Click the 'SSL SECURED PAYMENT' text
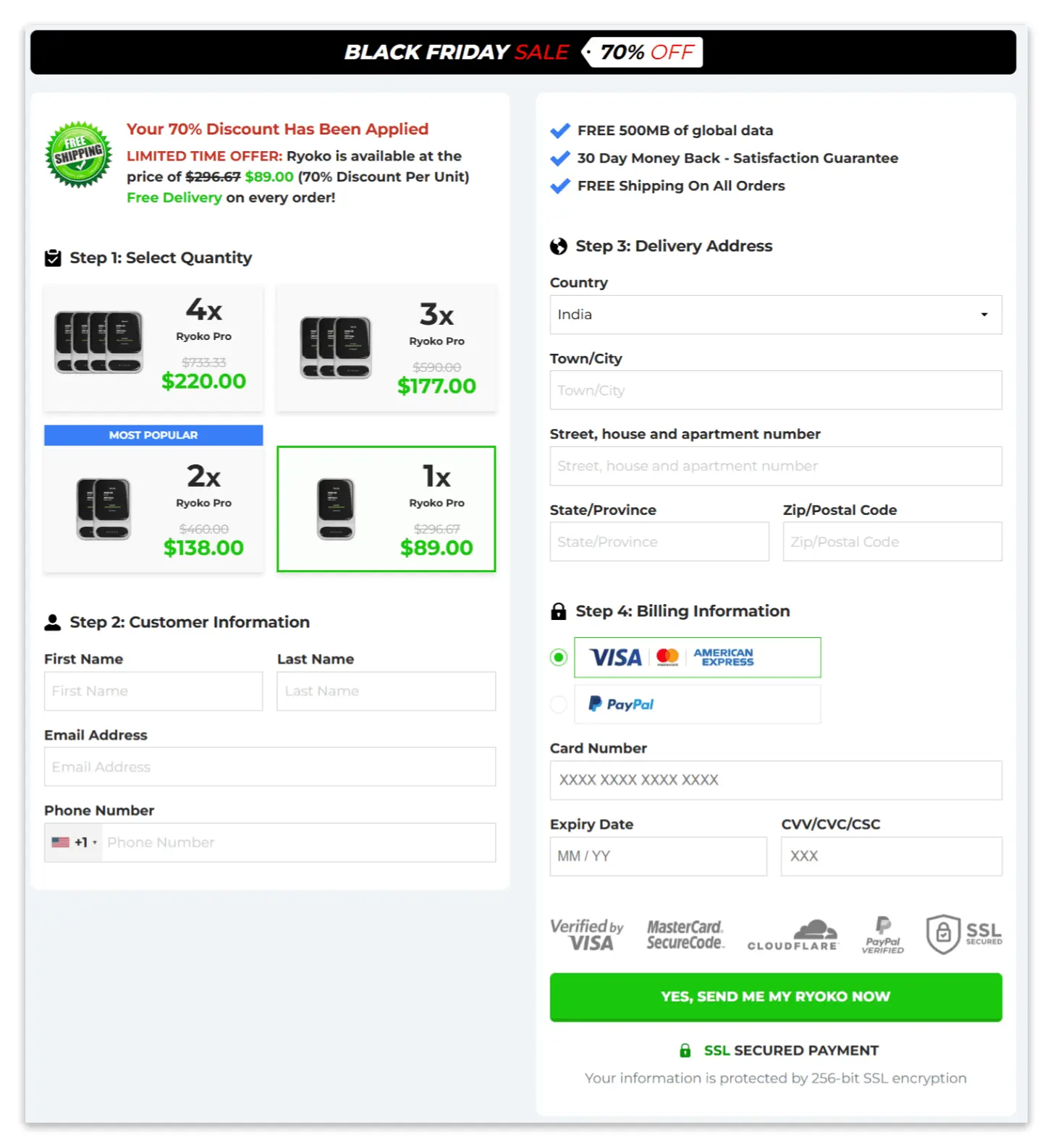The width and height of the screenshot is (1053, 1148). click(791, 1050)
